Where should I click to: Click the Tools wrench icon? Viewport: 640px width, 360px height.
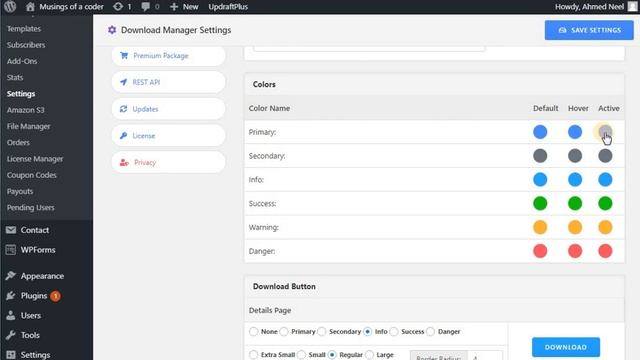click(11, 335)
